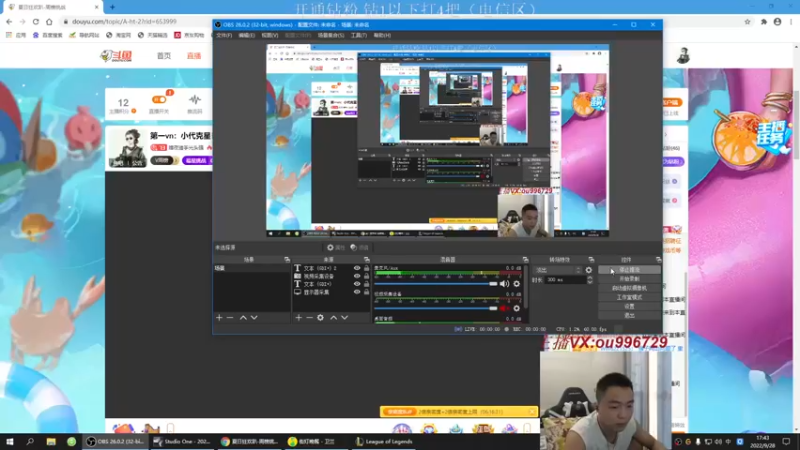800x450 pixels.
Task: Open the Chrome extensions puzzle icon
Action: [764, 21]
